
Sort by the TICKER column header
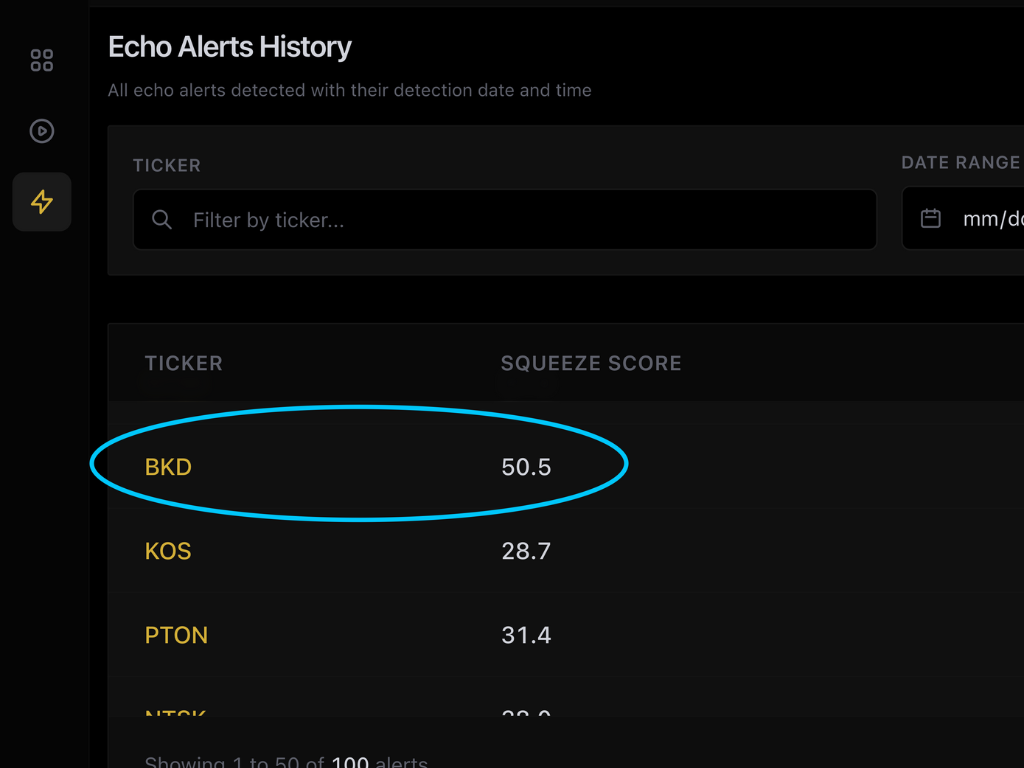[x=184, y=363]
